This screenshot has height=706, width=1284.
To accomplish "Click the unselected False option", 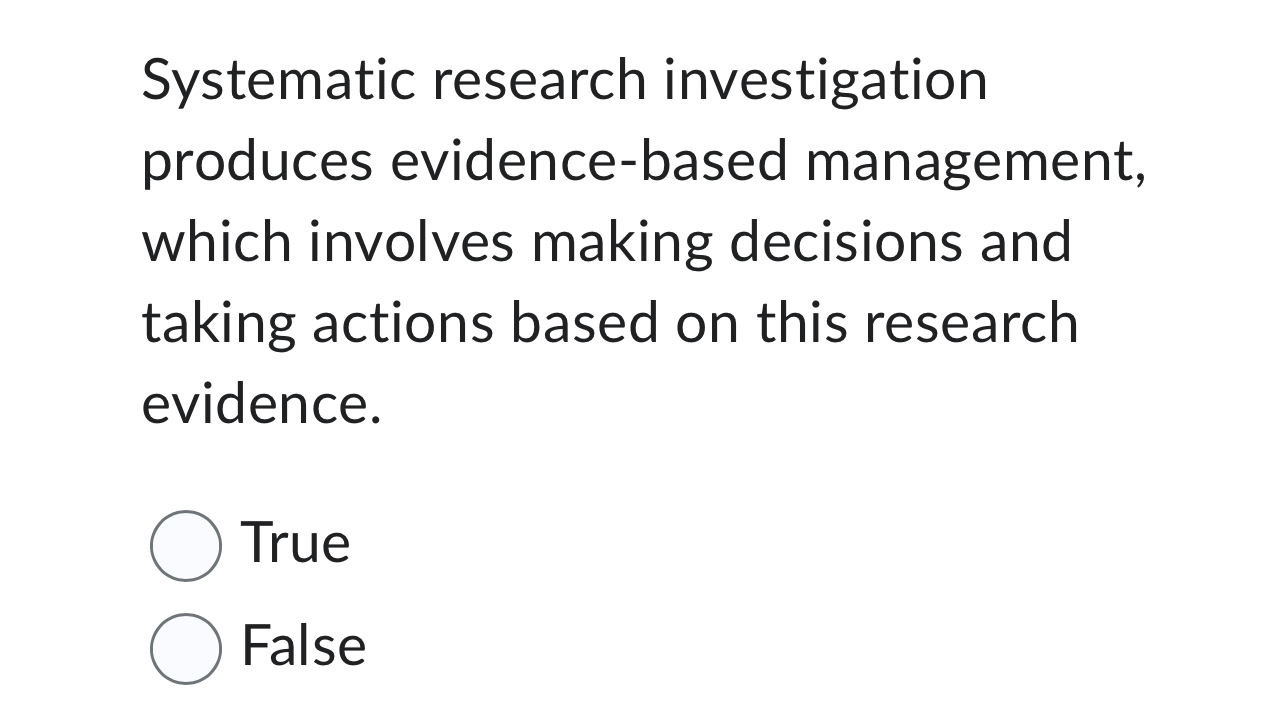I will (x=186, y=647).
